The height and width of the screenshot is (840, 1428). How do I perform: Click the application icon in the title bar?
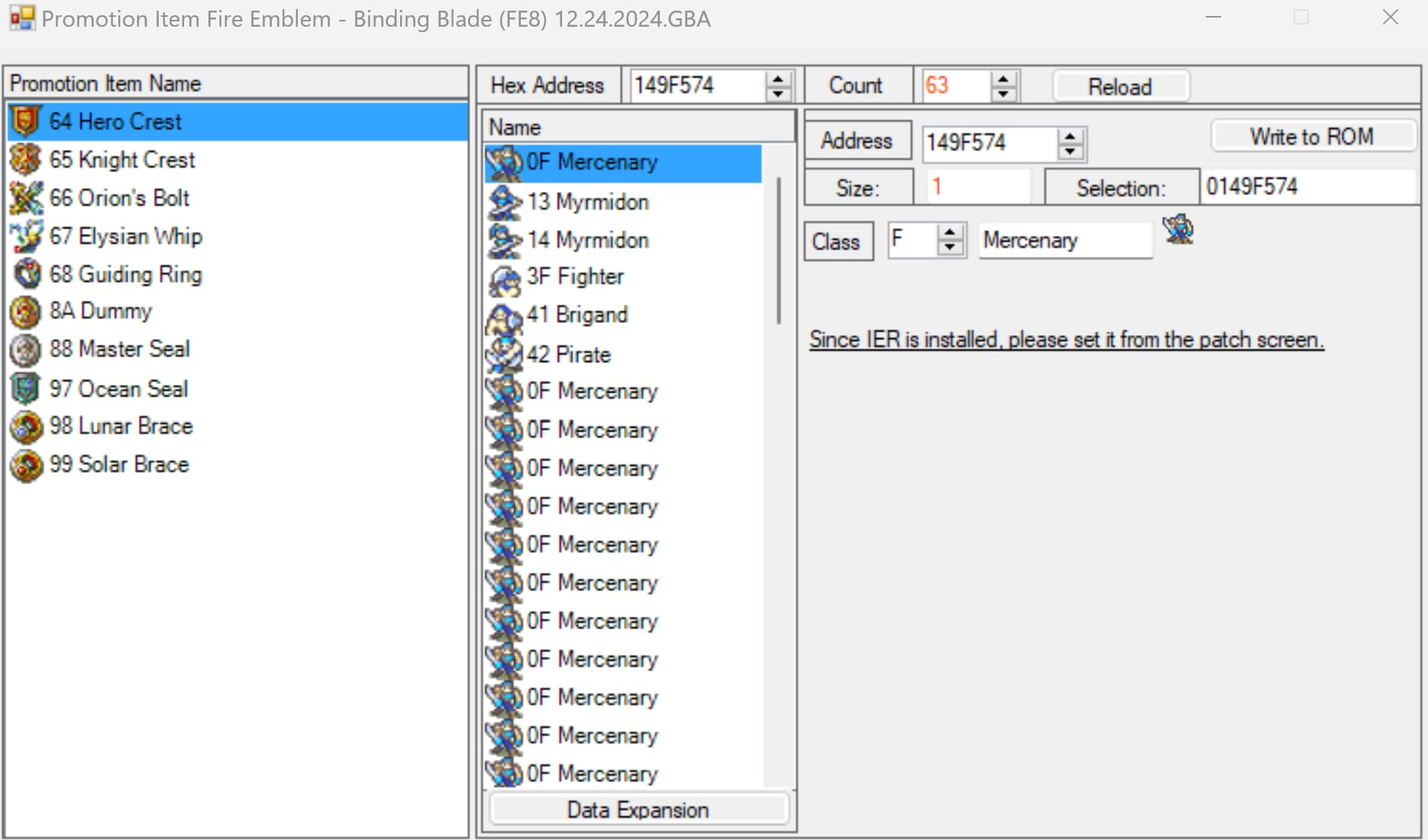(22, 18)
